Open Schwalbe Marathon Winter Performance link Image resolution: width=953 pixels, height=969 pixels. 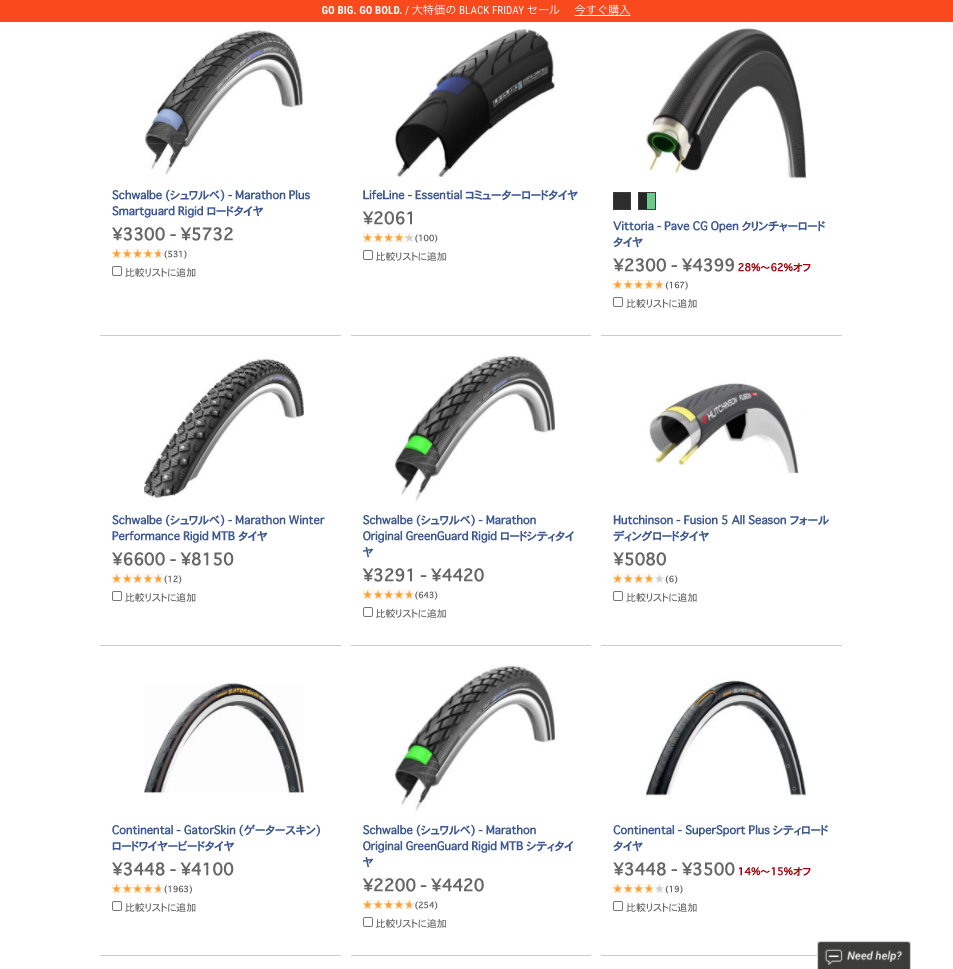pos(218,528)
